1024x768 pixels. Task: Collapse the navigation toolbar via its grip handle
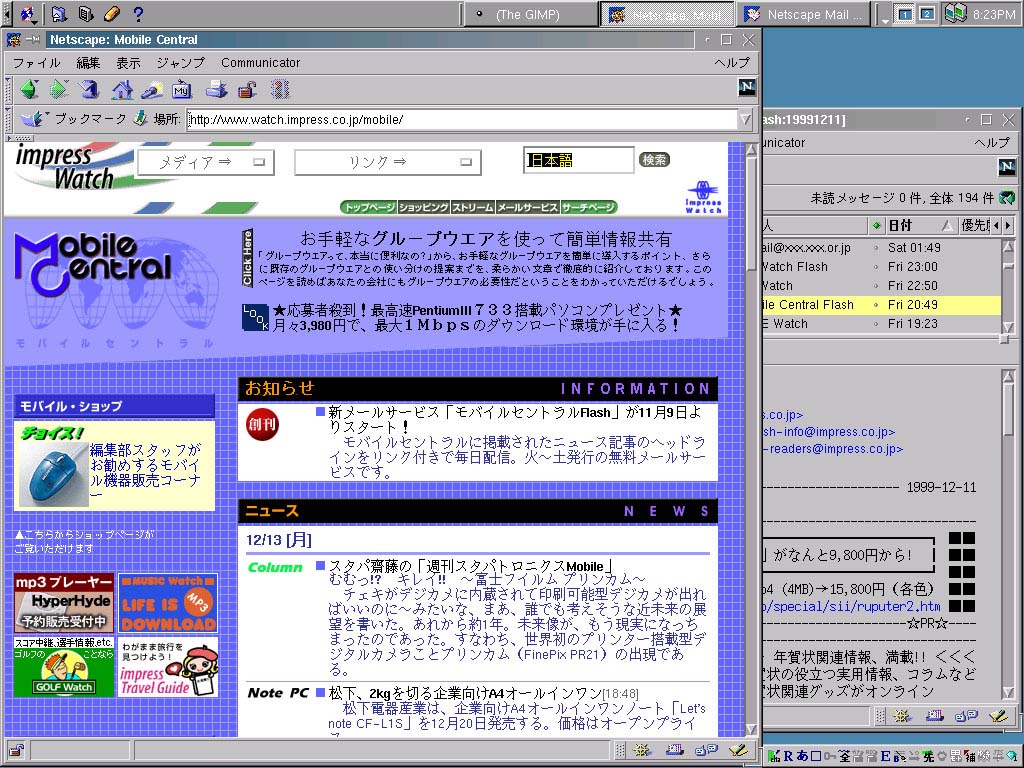9,90
